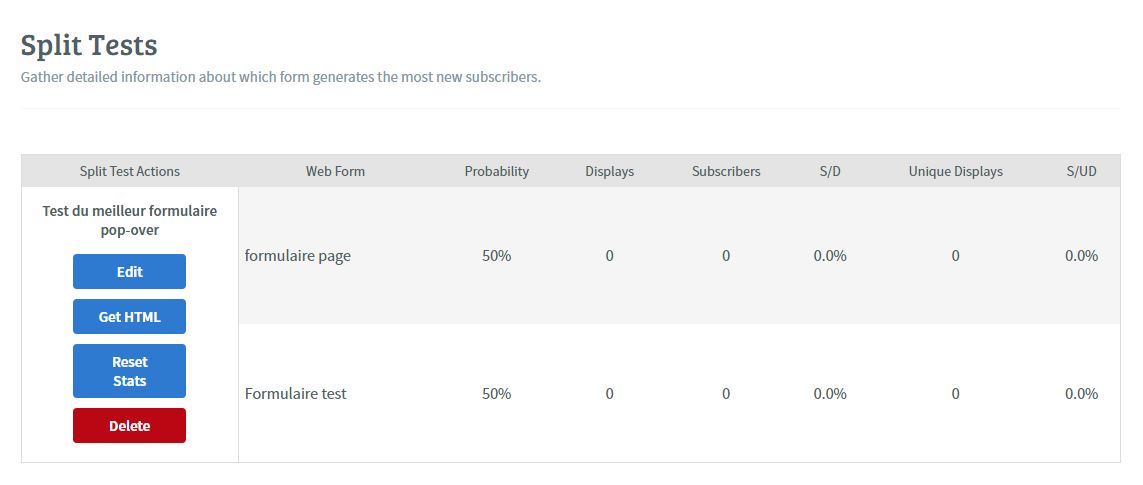Click the 50% probability for formulaire page
Image resolution: width=1143 pixels, height=485 pixels.
pos(496,255)
